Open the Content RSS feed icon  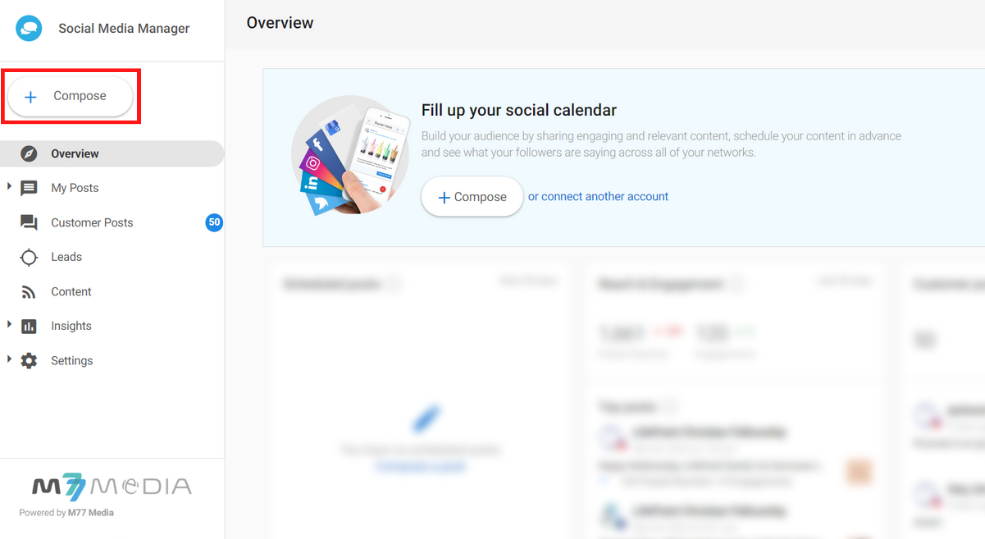click(x=29, y=292)
